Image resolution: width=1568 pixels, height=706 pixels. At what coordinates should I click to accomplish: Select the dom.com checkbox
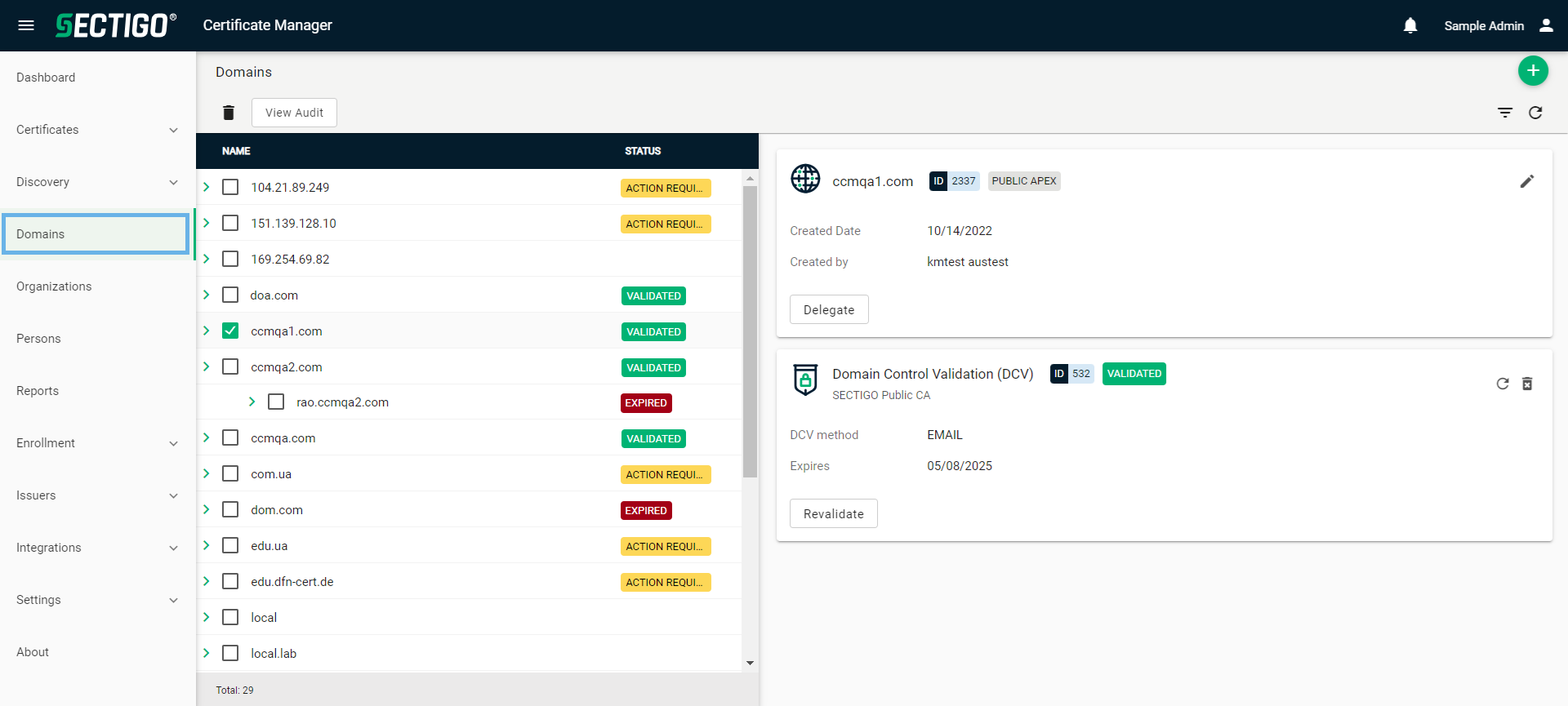click(230, 510)
